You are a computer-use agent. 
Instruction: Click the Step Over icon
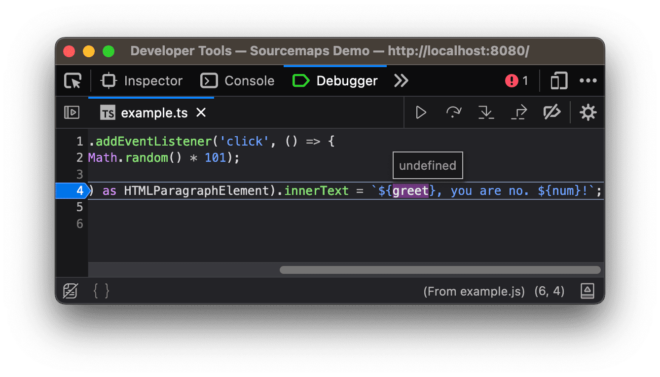pos(453,113)
